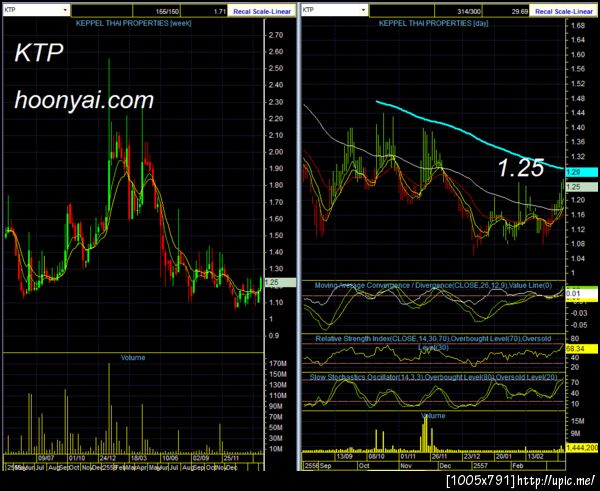Click the 08/10 date marker on daily timeline
The width and height of the screenshot is (600, 491).
[376, 456]
